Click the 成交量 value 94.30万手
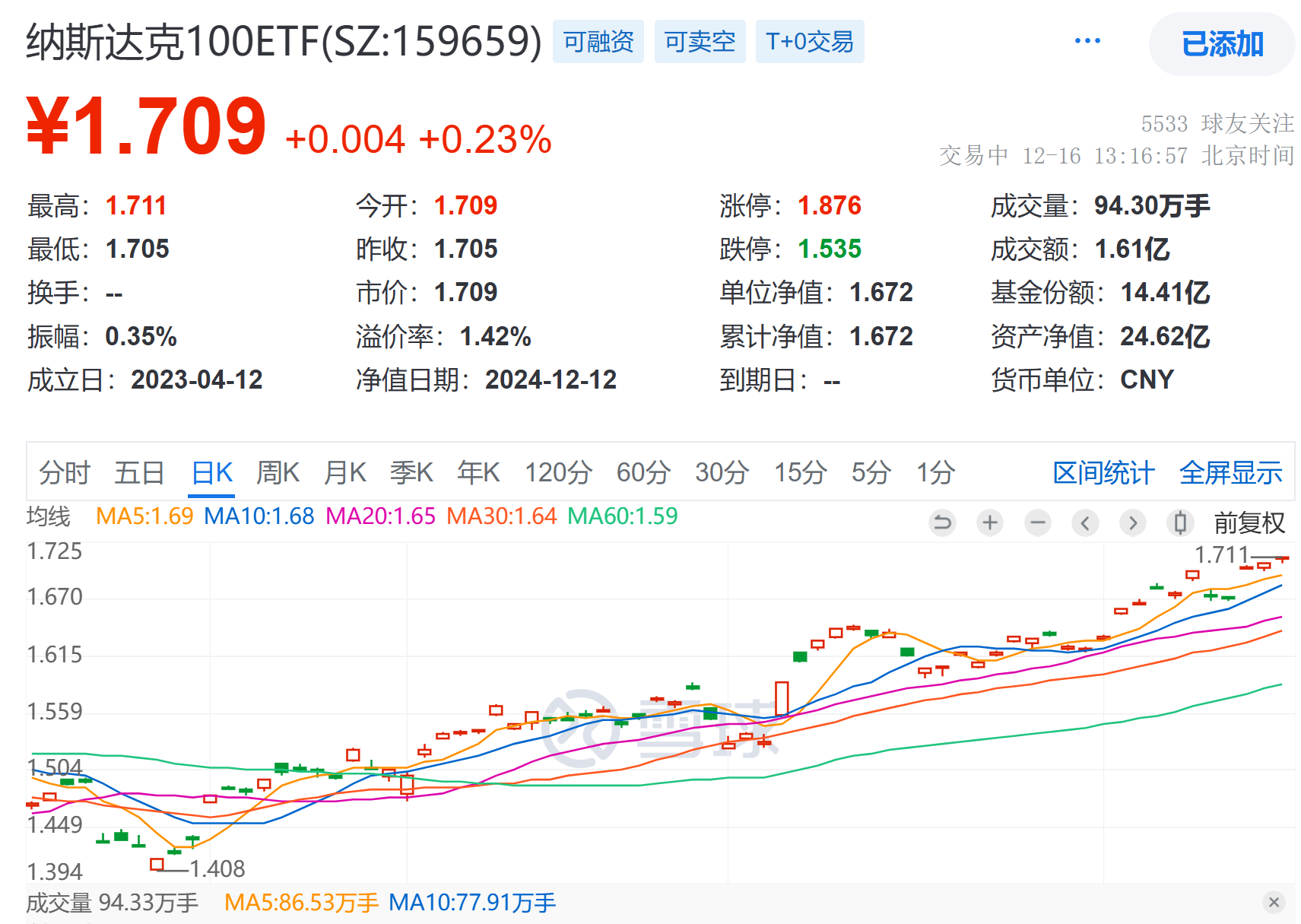The image size is (1301, 924). click(x=1152, y=205)
